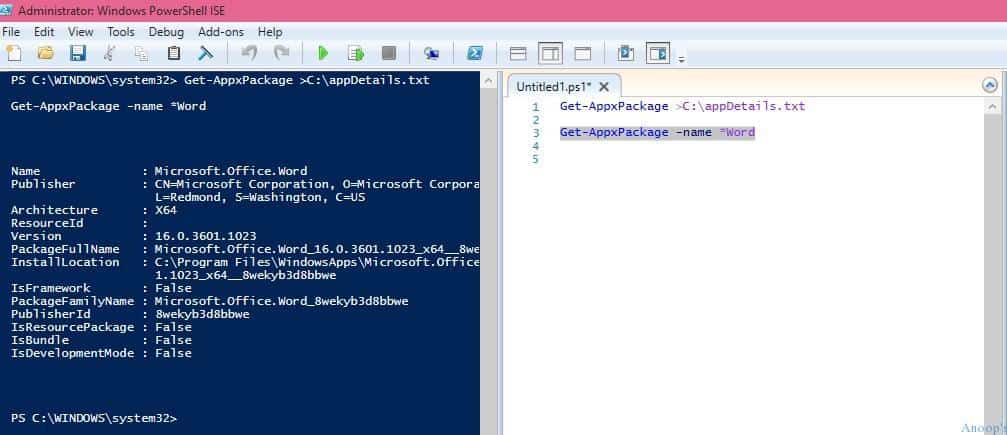Image resolution: width=1007 pixels, height=435 pixels.
Task: Start PowerShell.exe from the blue console icon
Action: click(475, 53)
